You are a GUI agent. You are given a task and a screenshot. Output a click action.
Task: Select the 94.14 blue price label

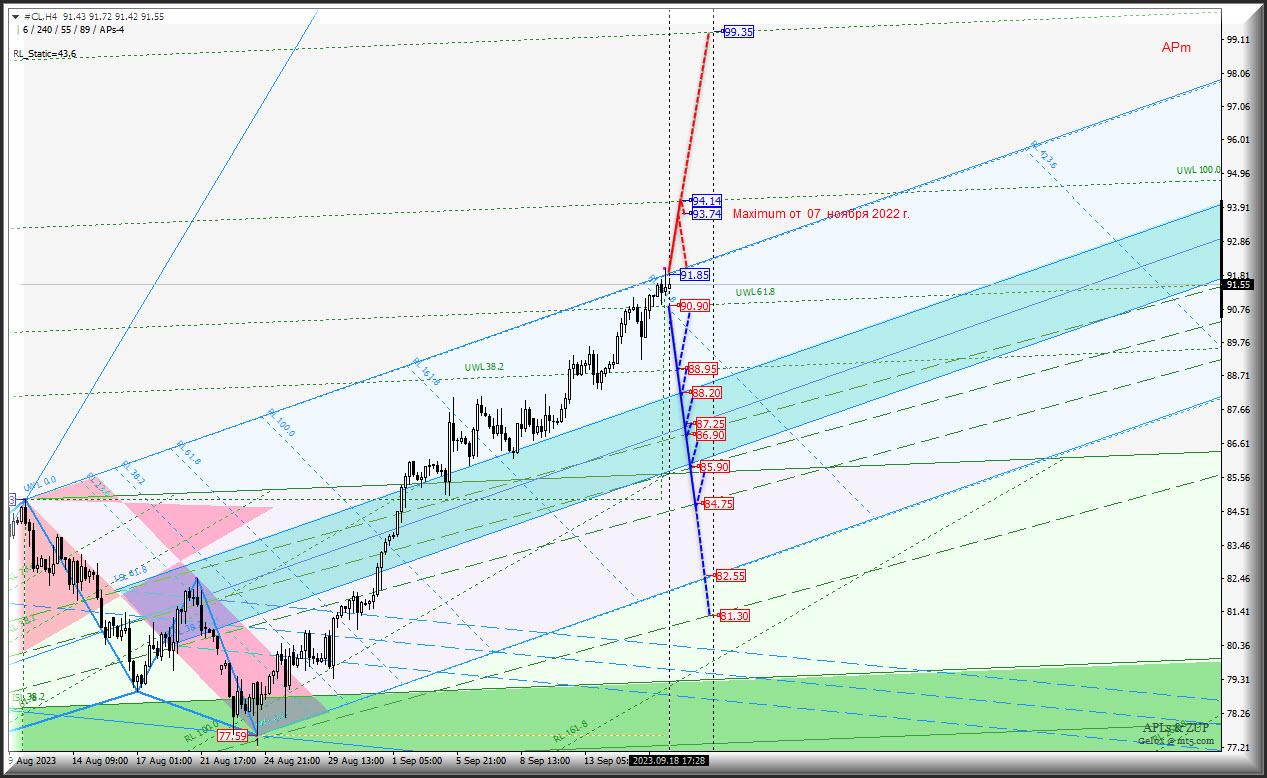click(707, 200)
